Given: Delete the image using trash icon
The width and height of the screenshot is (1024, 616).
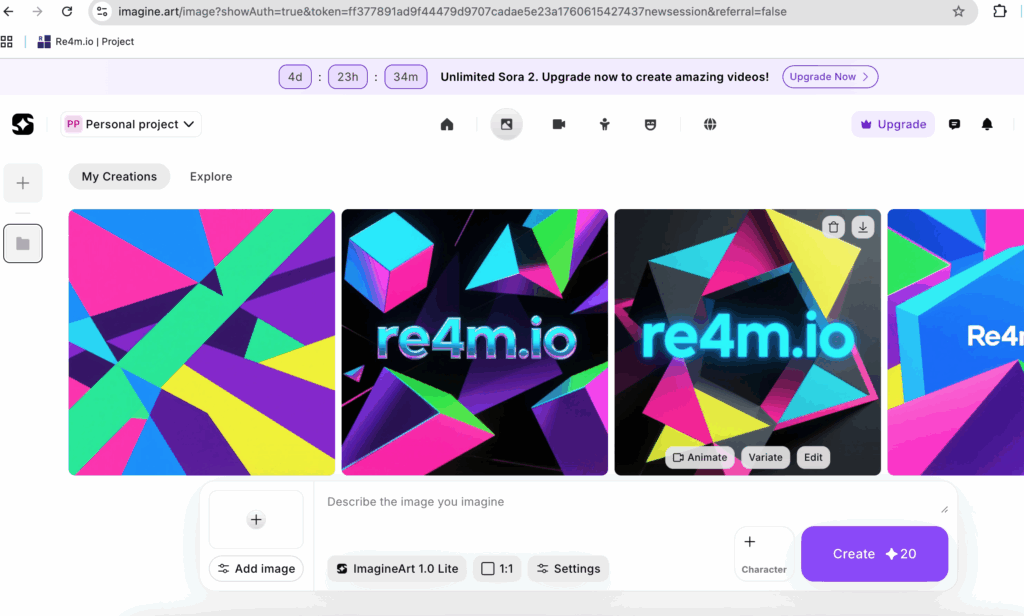Looking at the screenshot, I should point(833,227).
